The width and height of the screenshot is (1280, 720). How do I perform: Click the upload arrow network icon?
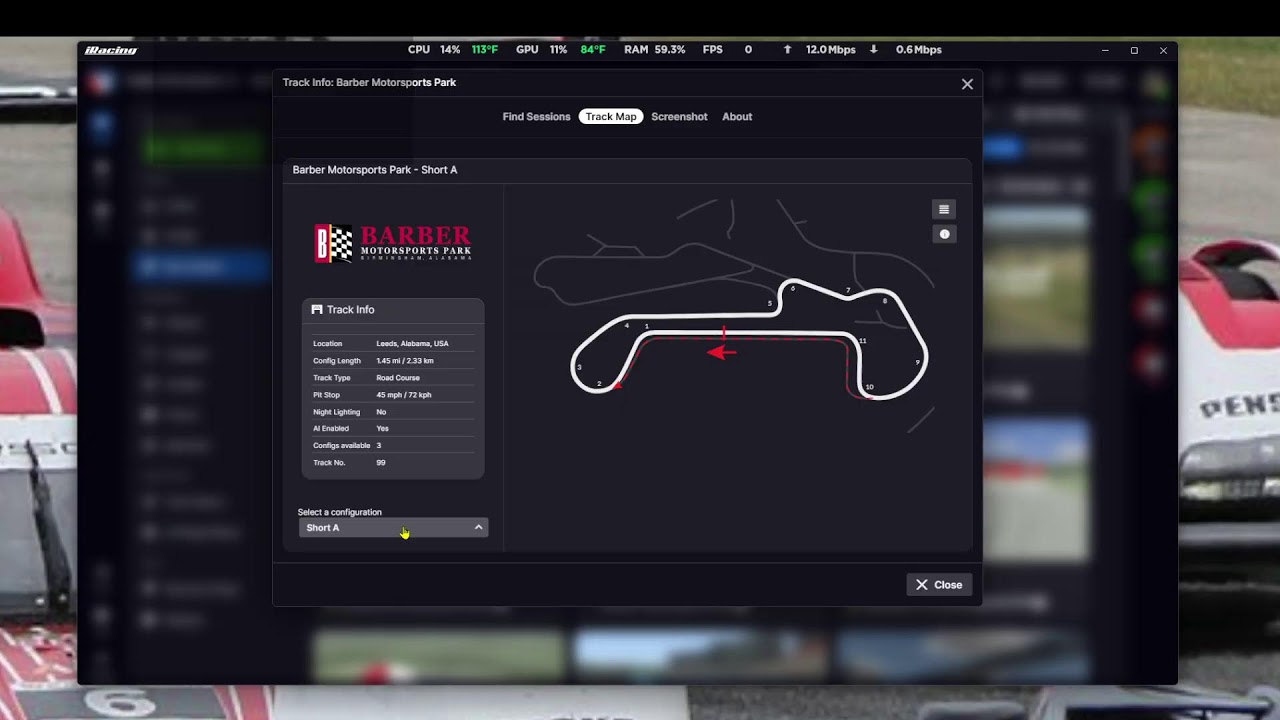(x=787, y=50)
